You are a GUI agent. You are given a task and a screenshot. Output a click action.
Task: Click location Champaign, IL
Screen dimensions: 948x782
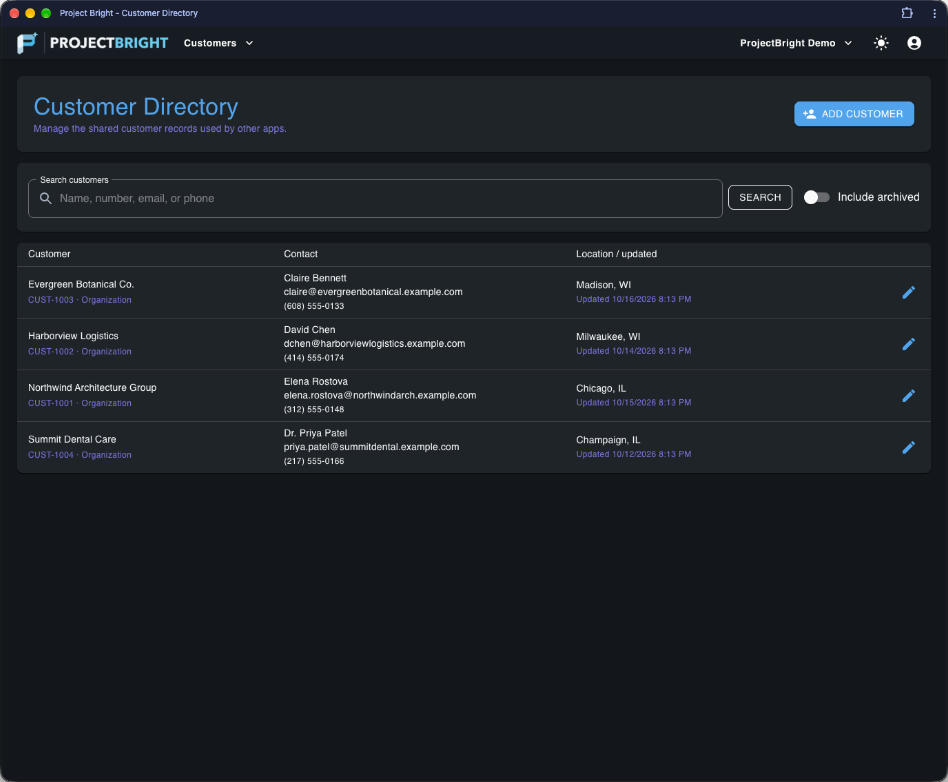[608, 440]
